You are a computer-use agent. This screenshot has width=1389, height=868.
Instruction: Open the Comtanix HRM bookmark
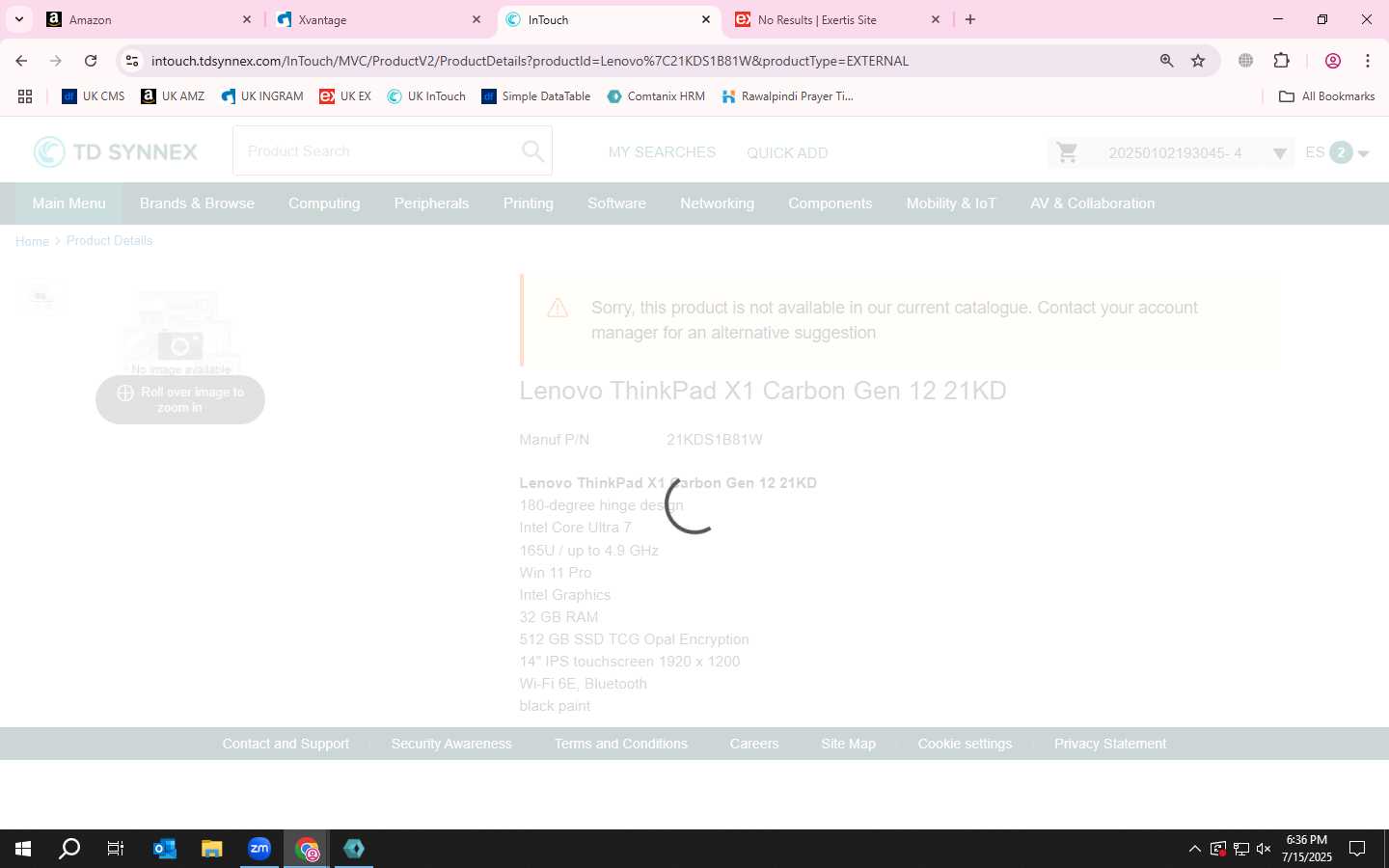(x=656, y=96)
